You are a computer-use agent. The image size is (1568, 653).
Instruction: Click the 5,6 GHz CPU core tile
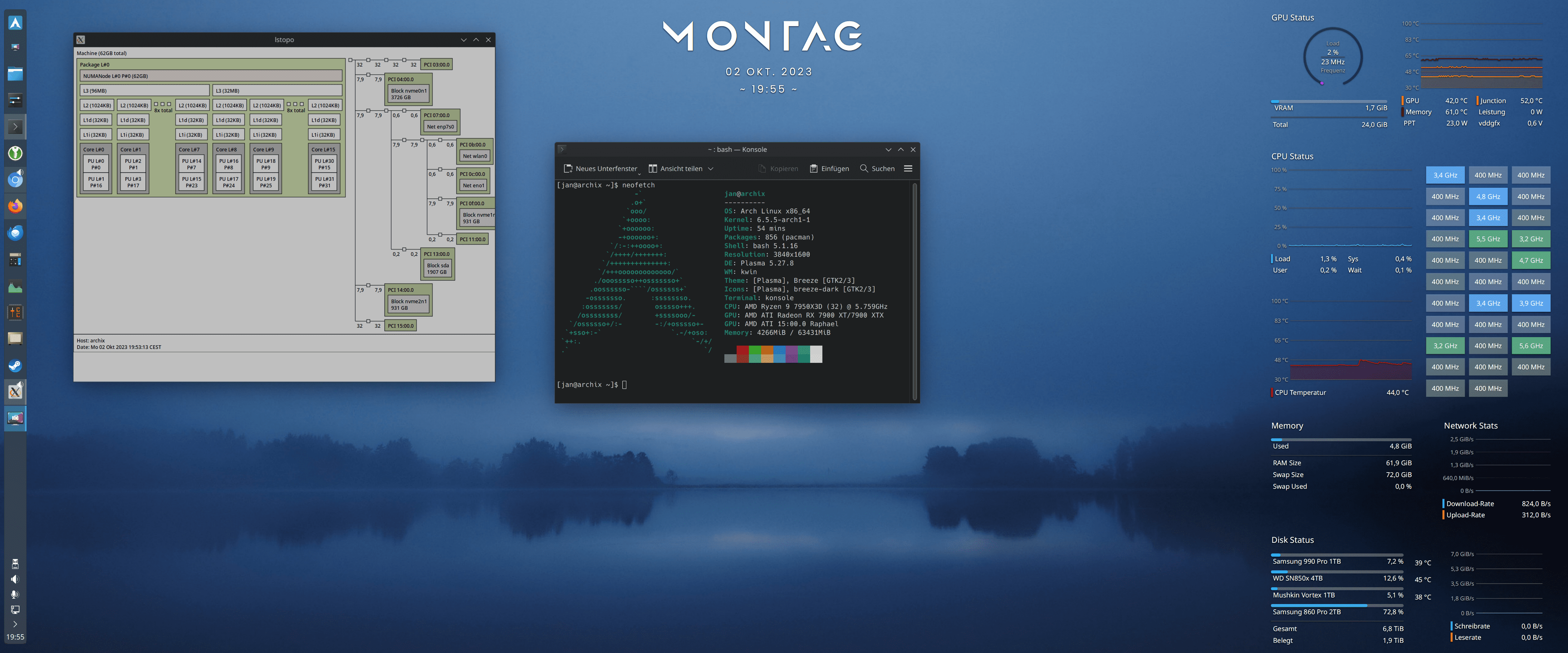[x=1530, y=346]
